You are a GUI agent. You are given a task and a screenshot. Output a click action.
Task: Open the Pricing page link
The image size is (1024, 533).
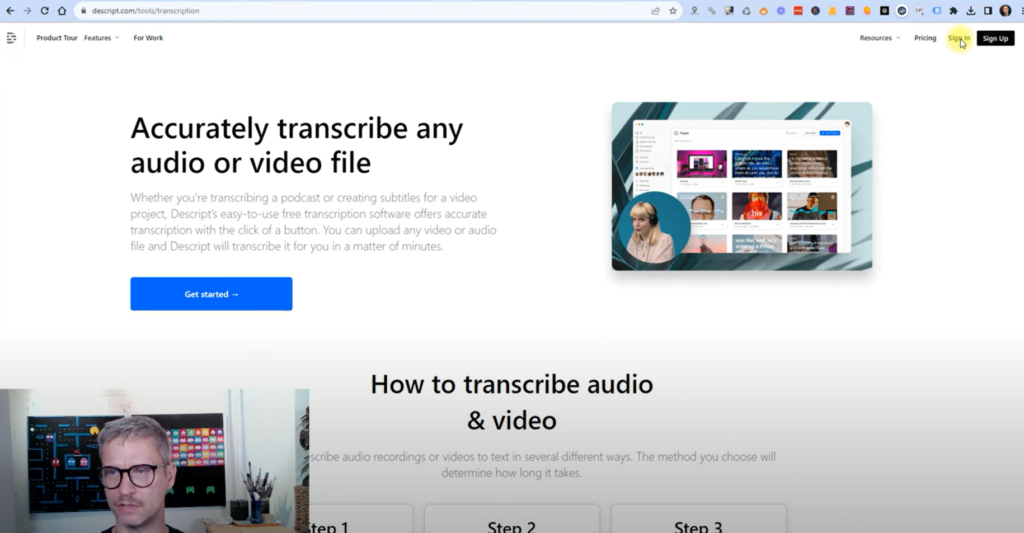[x=925, y=38]
